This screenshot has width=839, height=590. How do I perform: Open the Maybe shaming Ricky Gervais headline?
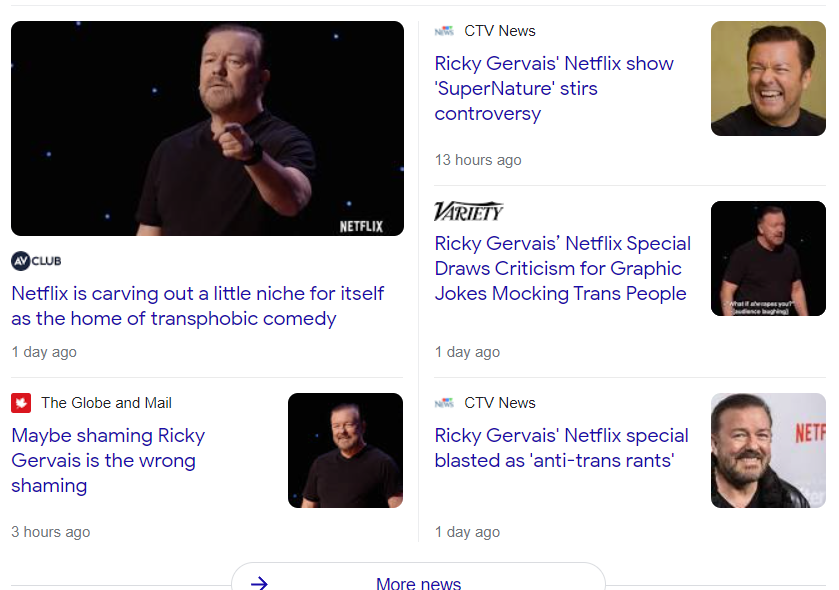pos(108,460)
